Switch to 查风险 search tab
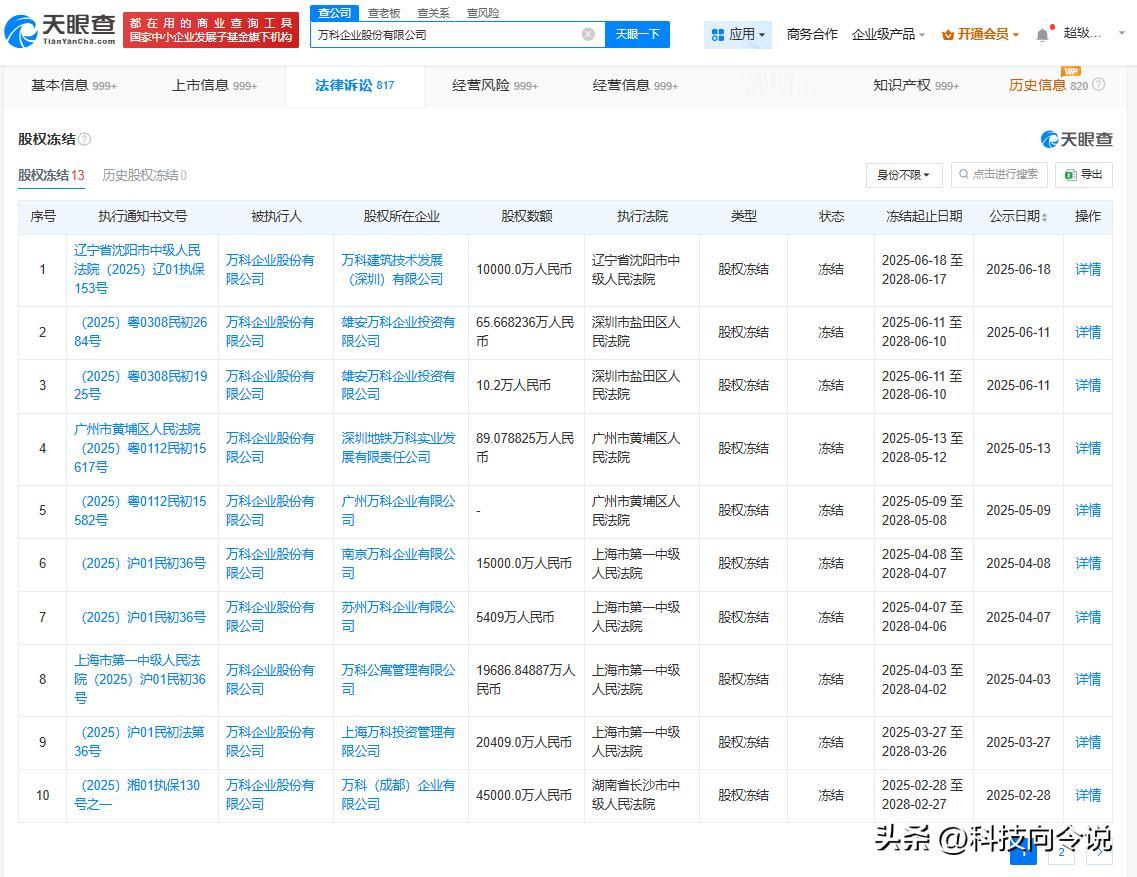The image size is (1137, 877). (483, 13)
